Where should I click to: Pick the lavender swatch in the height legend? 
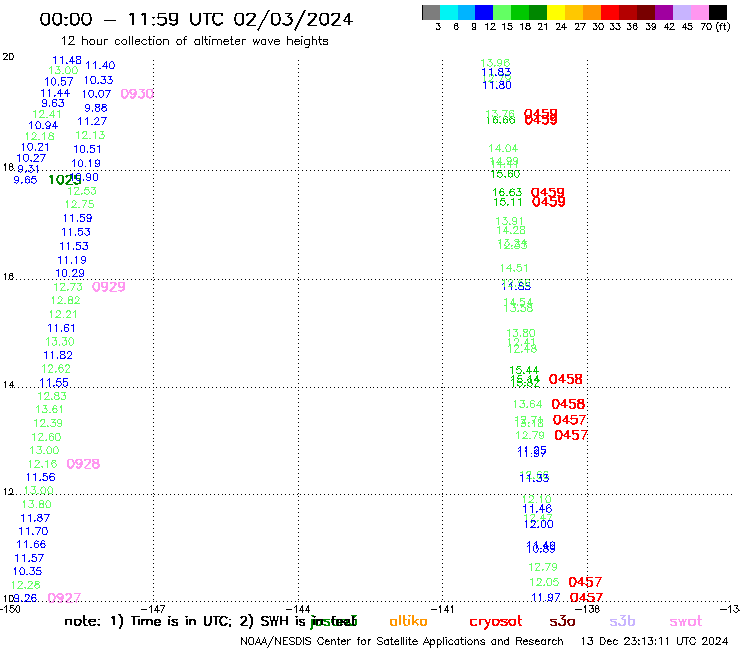pos(682,12)
